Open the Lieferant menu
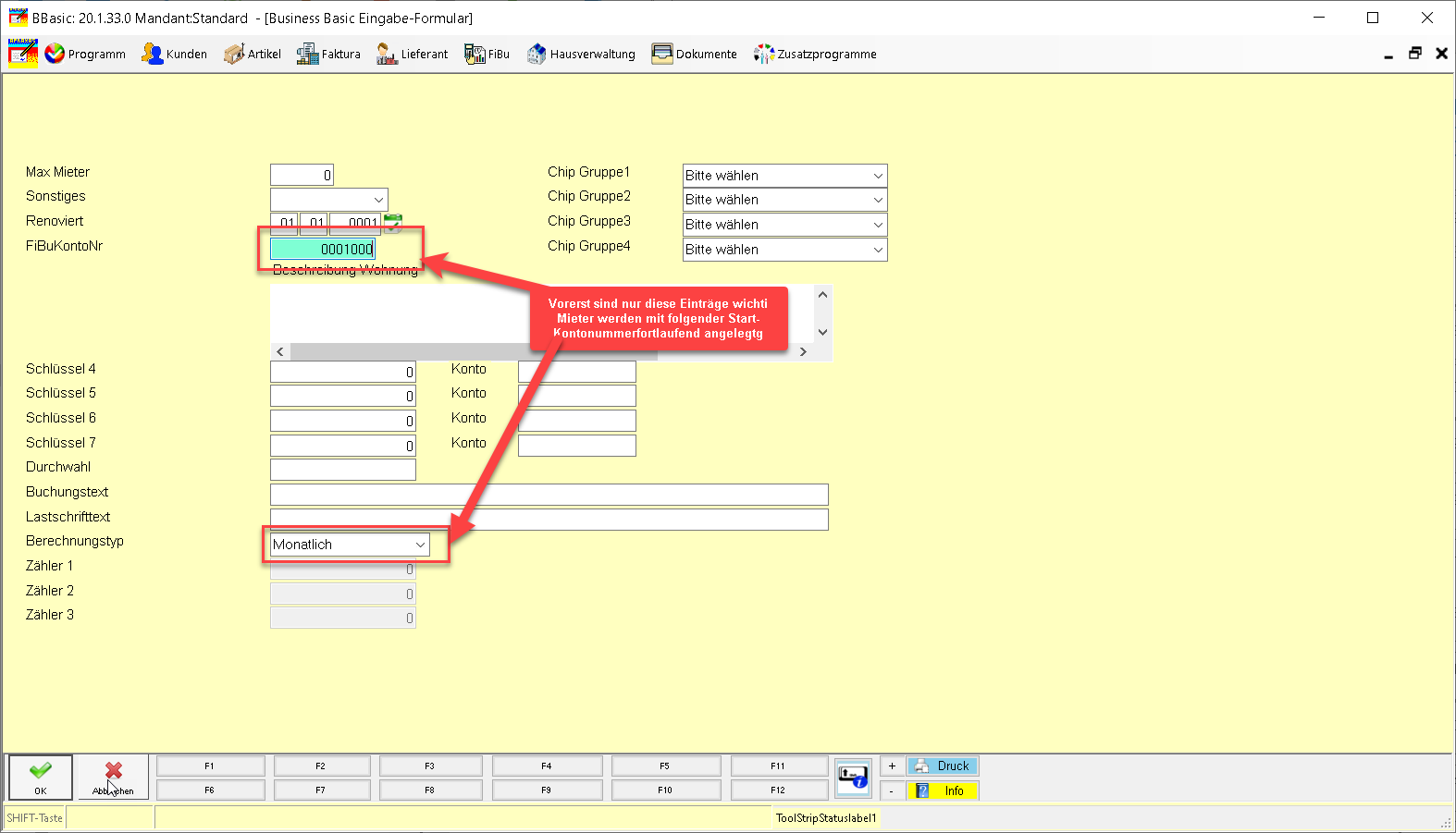1456x833 pixels. coord(412,54)
